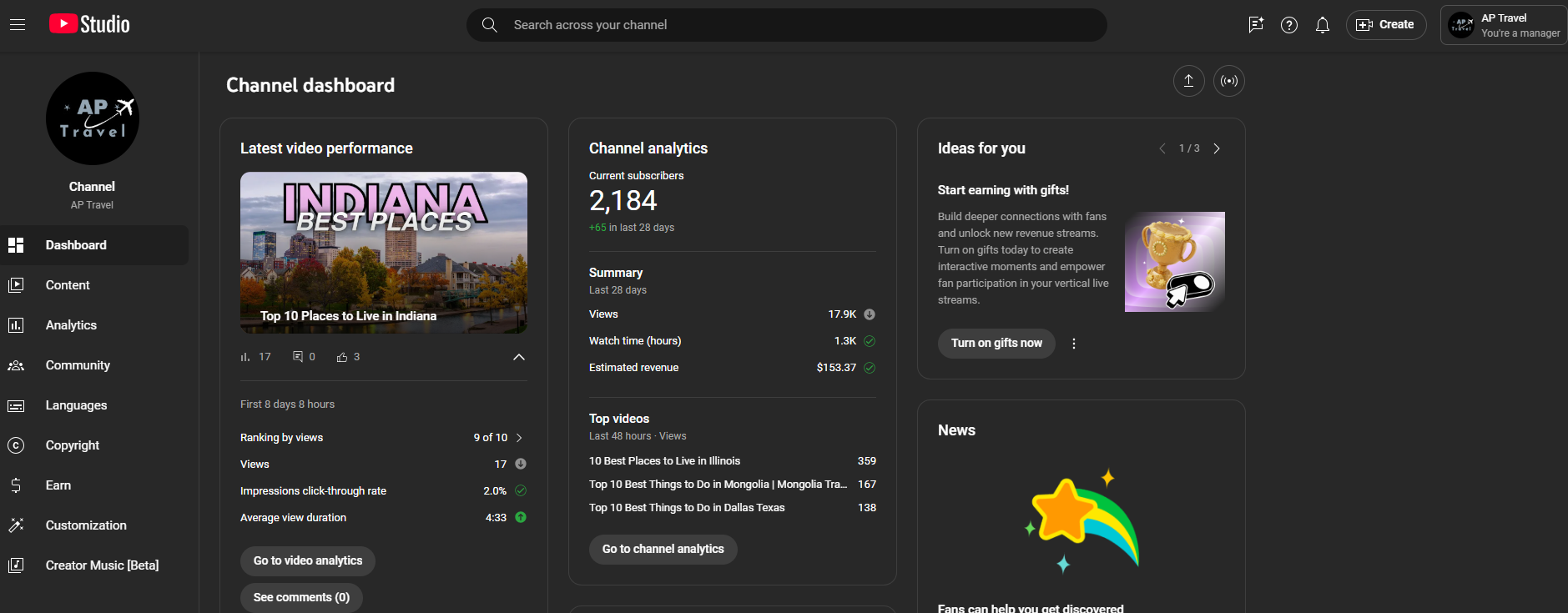1568x613 pixels.
Task: Click the '+65 in last 28 days' text
Action: click(632, 228)
